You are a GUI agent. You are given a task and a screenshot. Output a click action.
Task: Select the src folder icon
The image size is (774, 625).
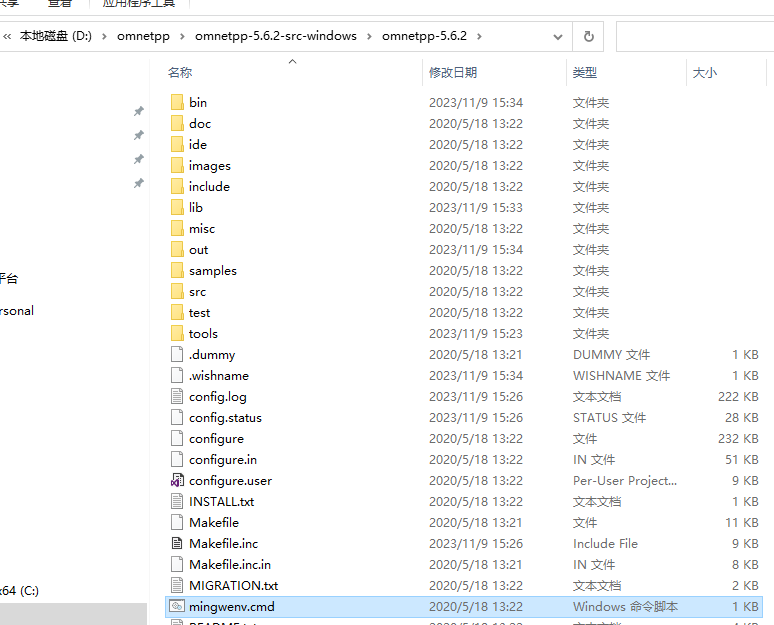click(177, 291)
